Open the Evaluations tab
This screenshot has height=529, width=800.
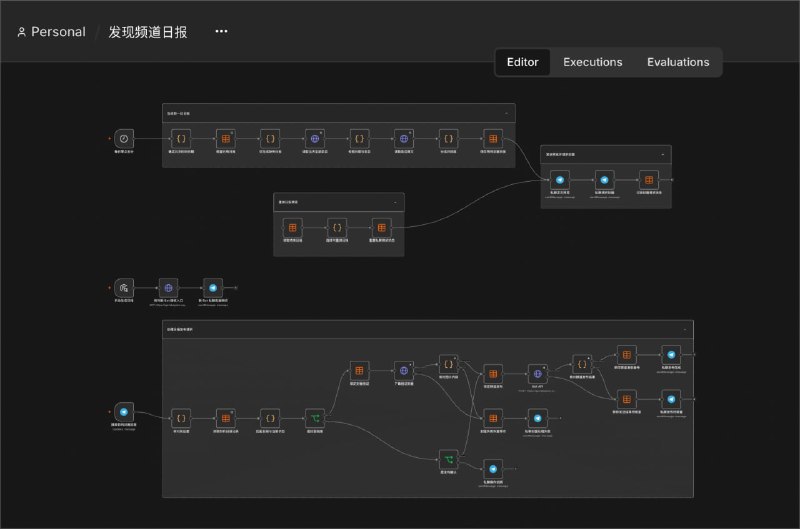678,62
